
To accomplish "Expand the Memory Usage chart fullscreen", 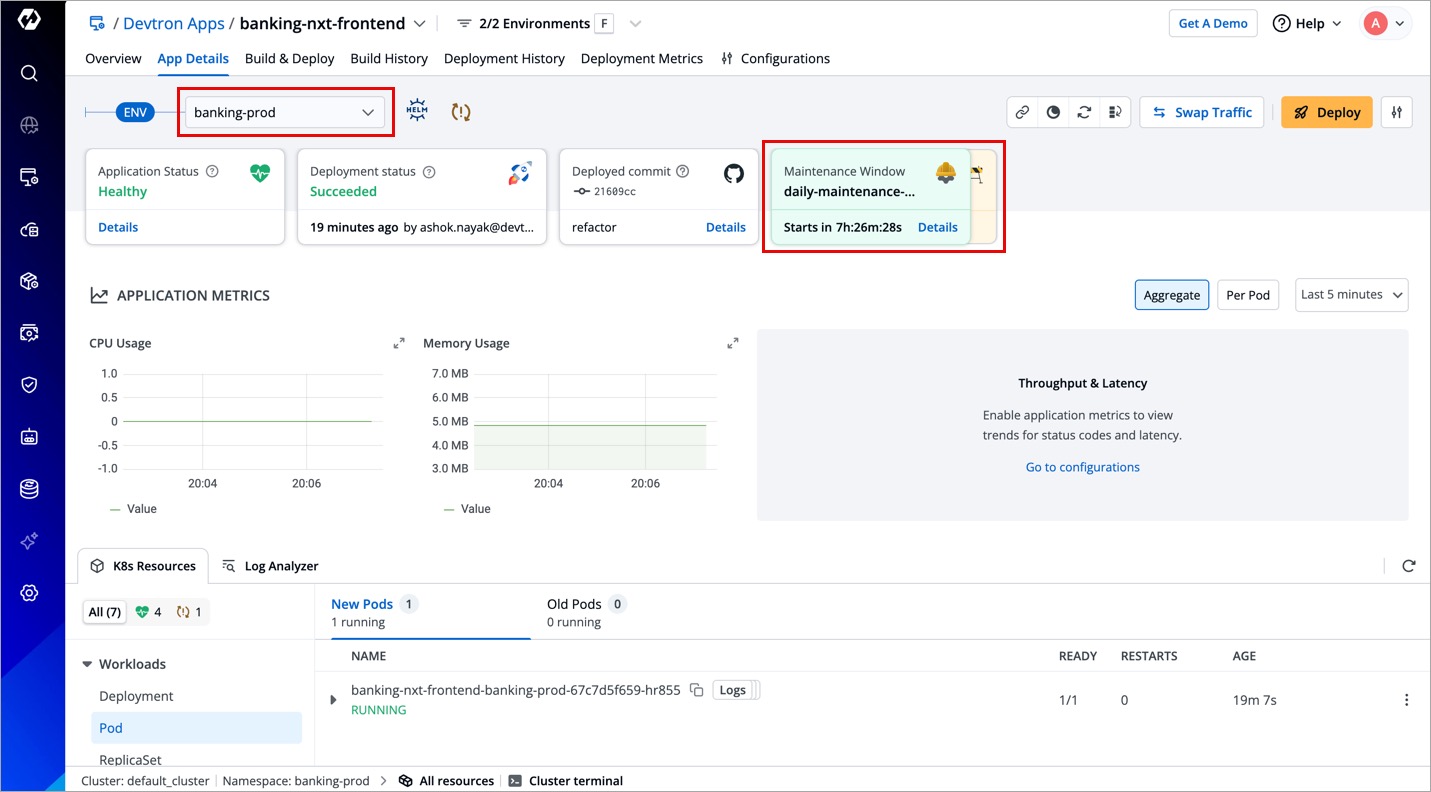I will 733,343.
